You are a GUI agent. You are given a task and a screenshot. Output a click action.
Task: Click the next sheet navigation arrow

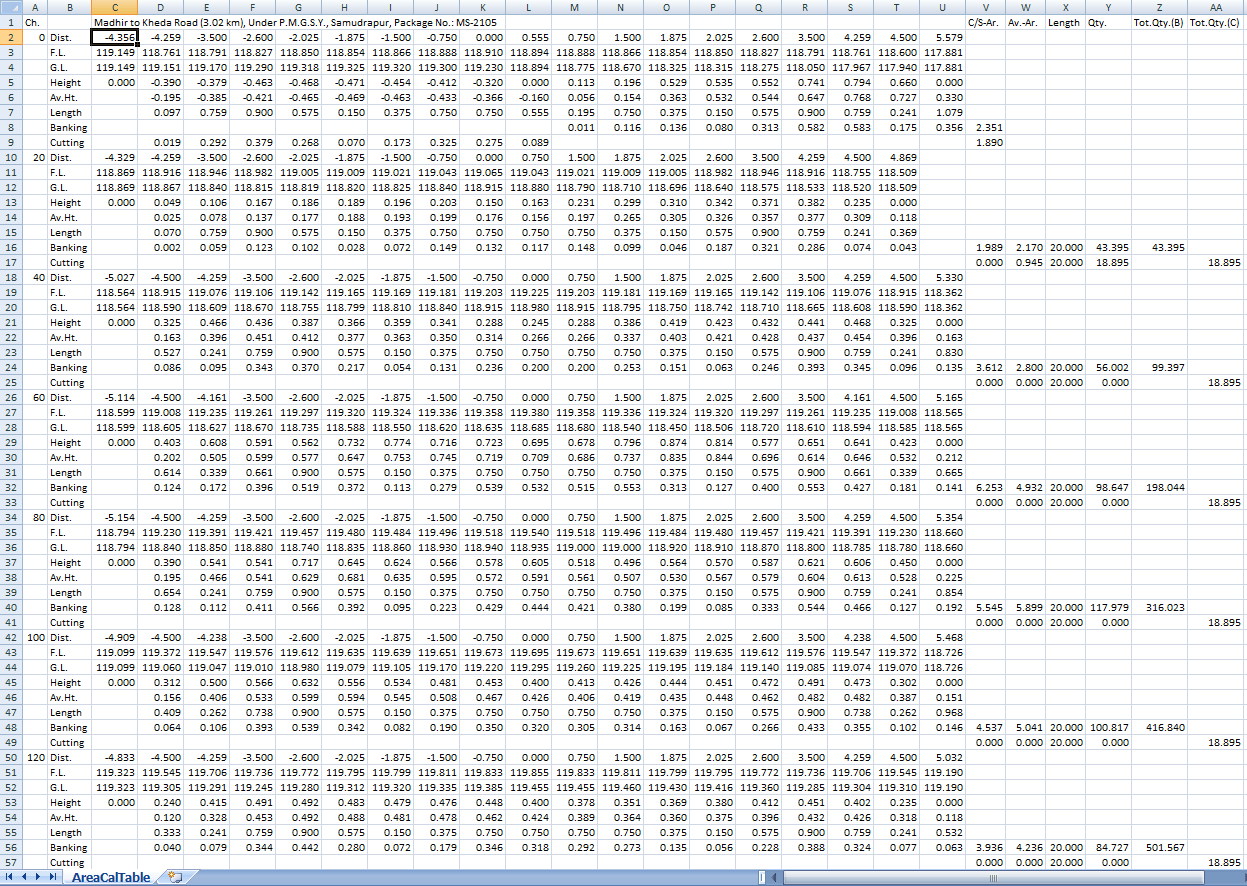(39, 877)
